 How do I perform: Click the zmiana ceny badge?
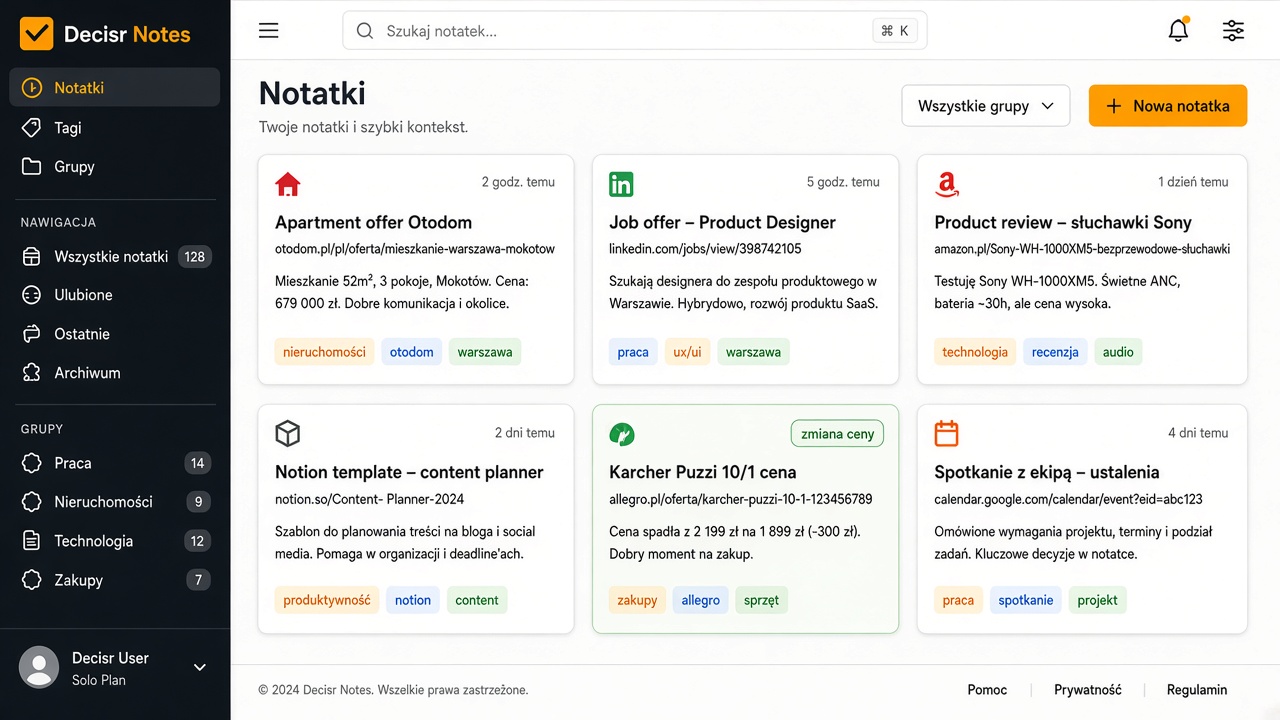coord(838,434)
